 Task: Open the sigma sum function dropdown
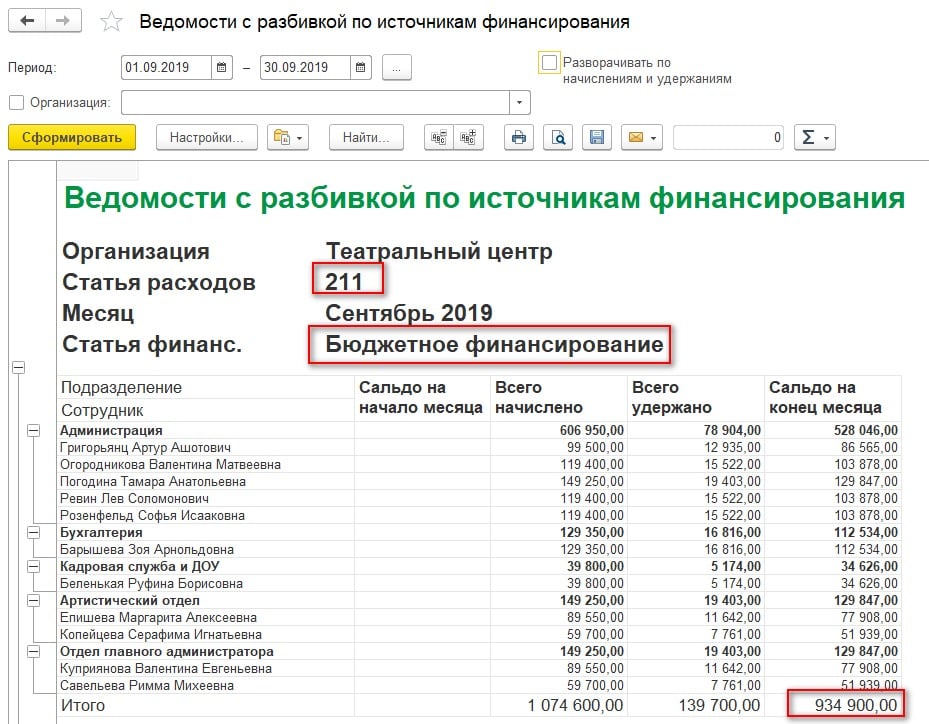click(x=815, y=137)
